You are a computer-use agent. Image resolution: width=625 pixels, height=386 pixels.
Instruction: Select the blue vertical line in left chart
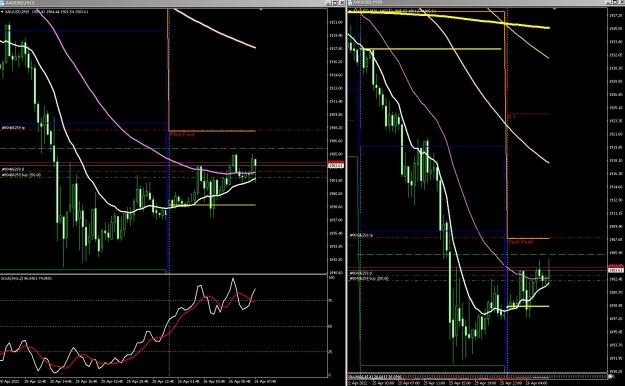168,199
